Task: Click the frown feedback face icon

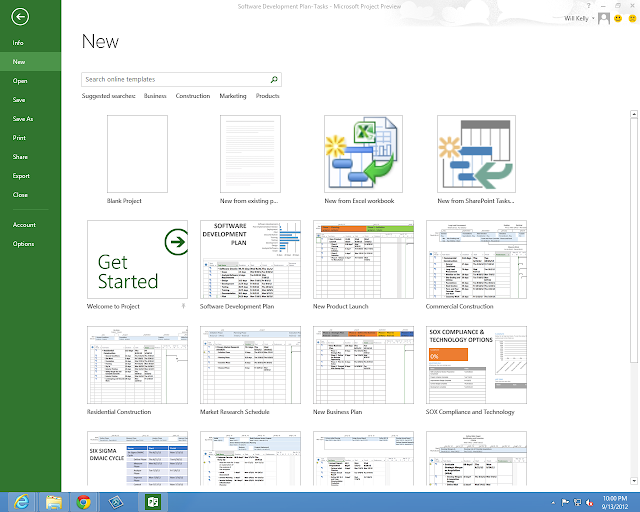Action: [632, 18]
